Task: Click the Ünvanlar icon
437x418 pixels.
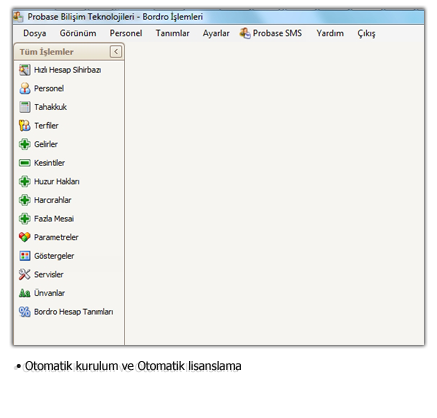Action: (x=24, y=293)
